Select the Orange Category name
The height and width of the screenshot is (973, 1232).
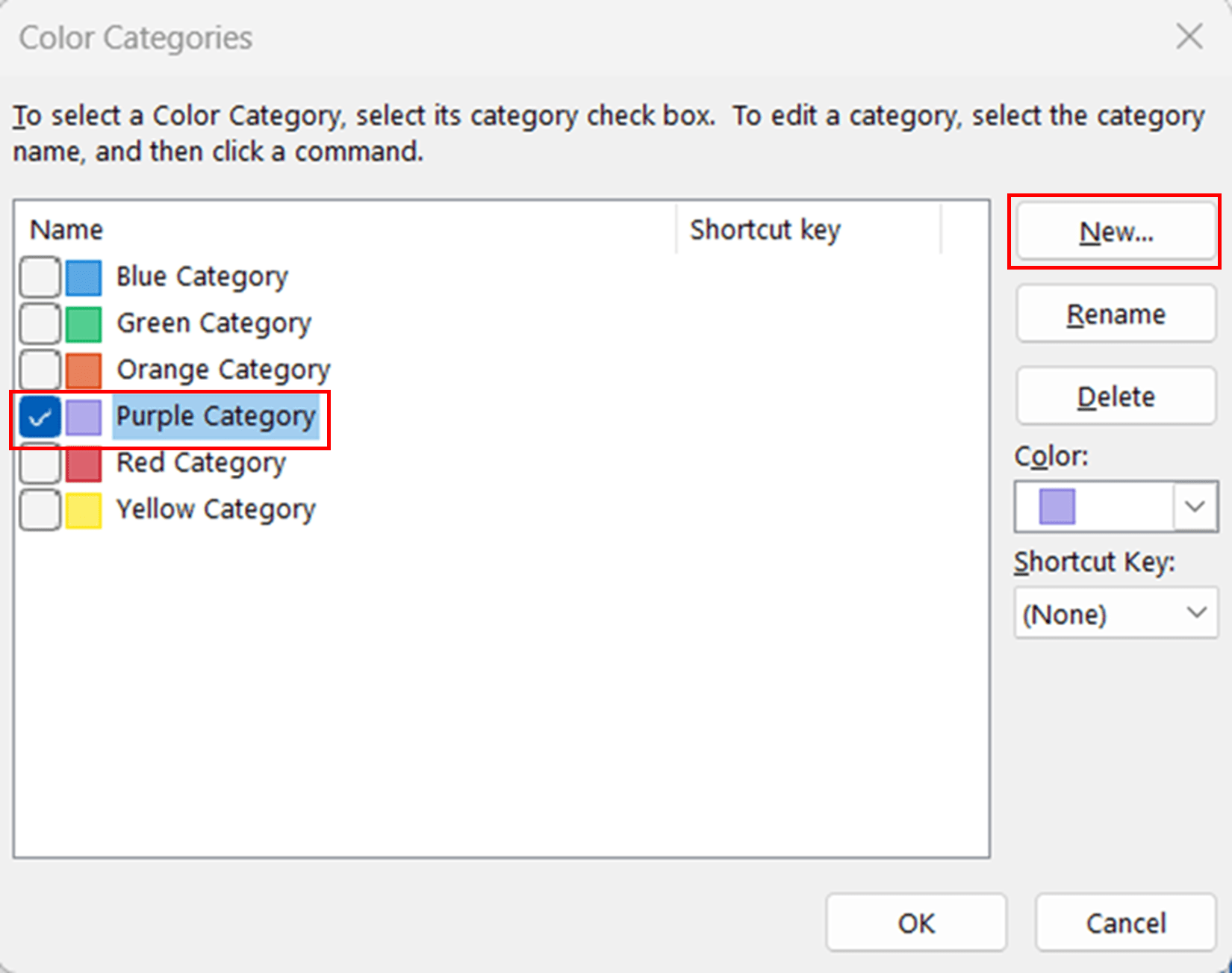[x=223, y=370]
